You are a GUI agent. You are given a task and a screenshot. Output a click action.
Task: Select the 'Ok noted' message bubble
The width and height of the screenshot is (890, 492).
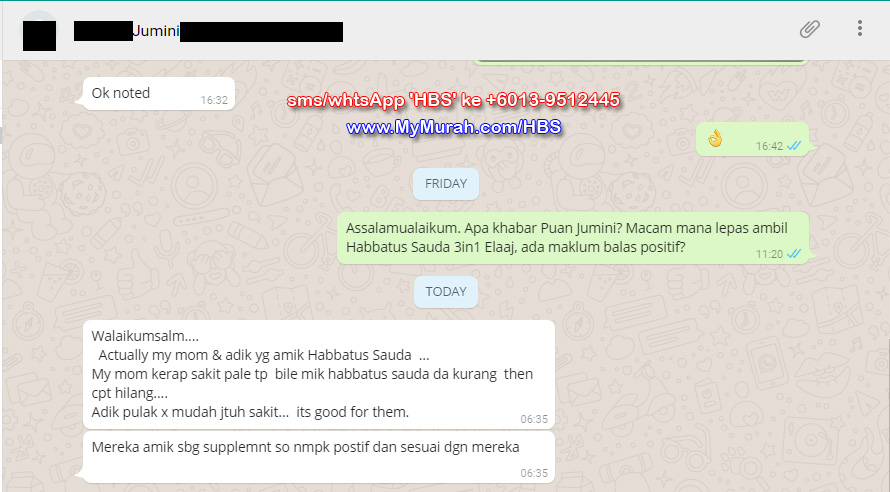158,94
